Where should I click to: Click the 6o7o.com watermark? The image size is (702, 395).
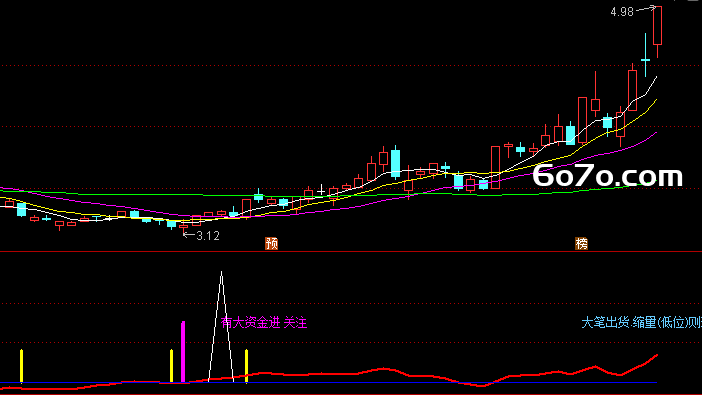coord(608,176)
